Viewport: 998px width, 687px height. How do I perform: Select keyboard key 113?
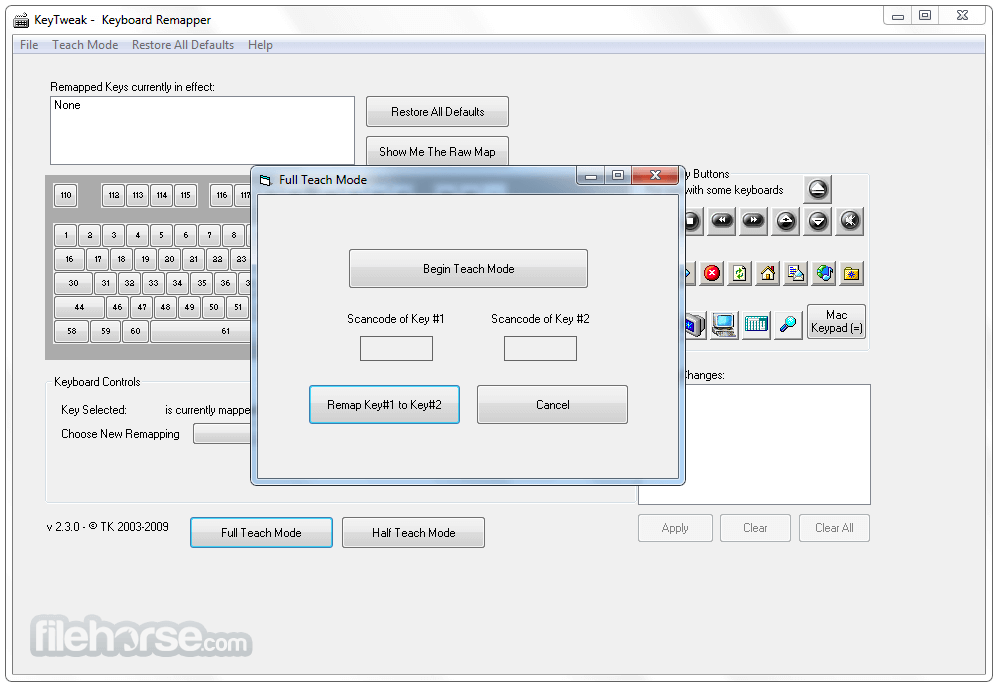137,195
